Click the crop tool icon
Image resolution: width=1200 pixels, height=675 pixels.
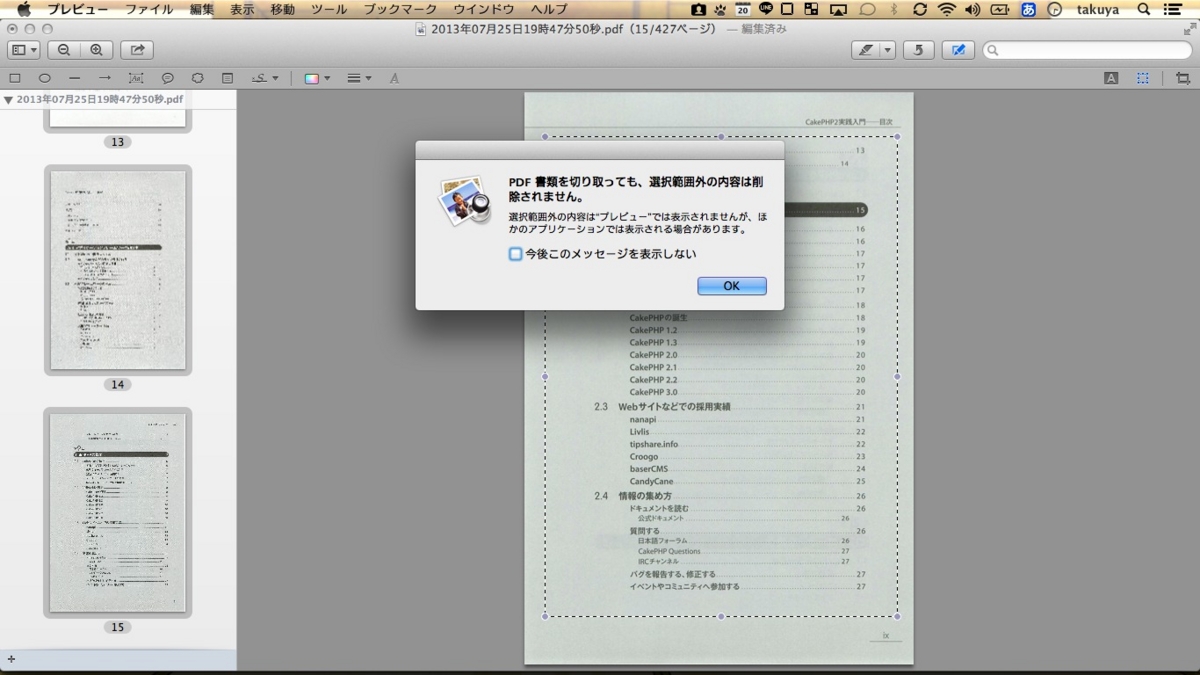tap(1183, 78)
